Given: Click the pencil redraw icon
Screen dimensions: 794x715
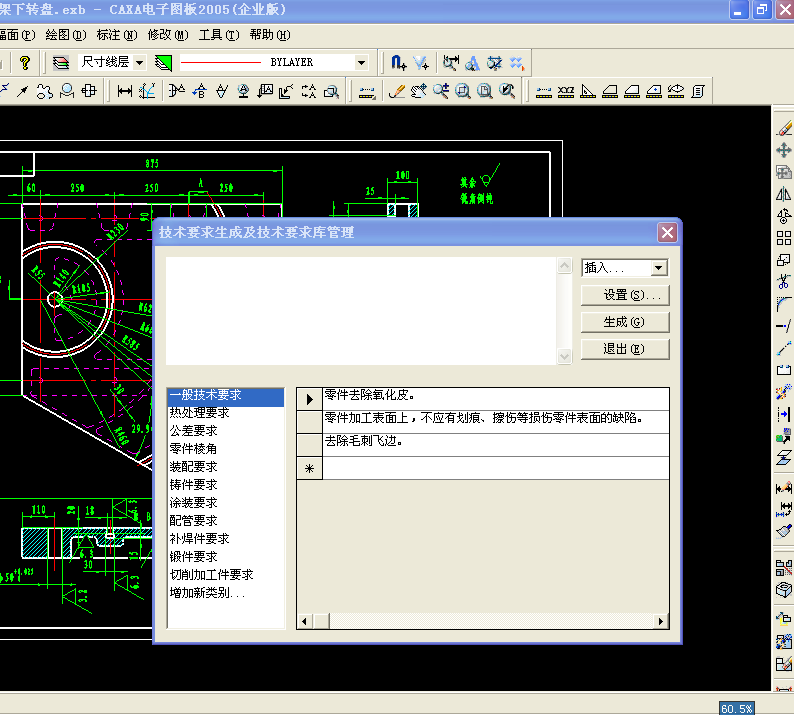Looking at the screenshot, I should click(x=396, y=91).
